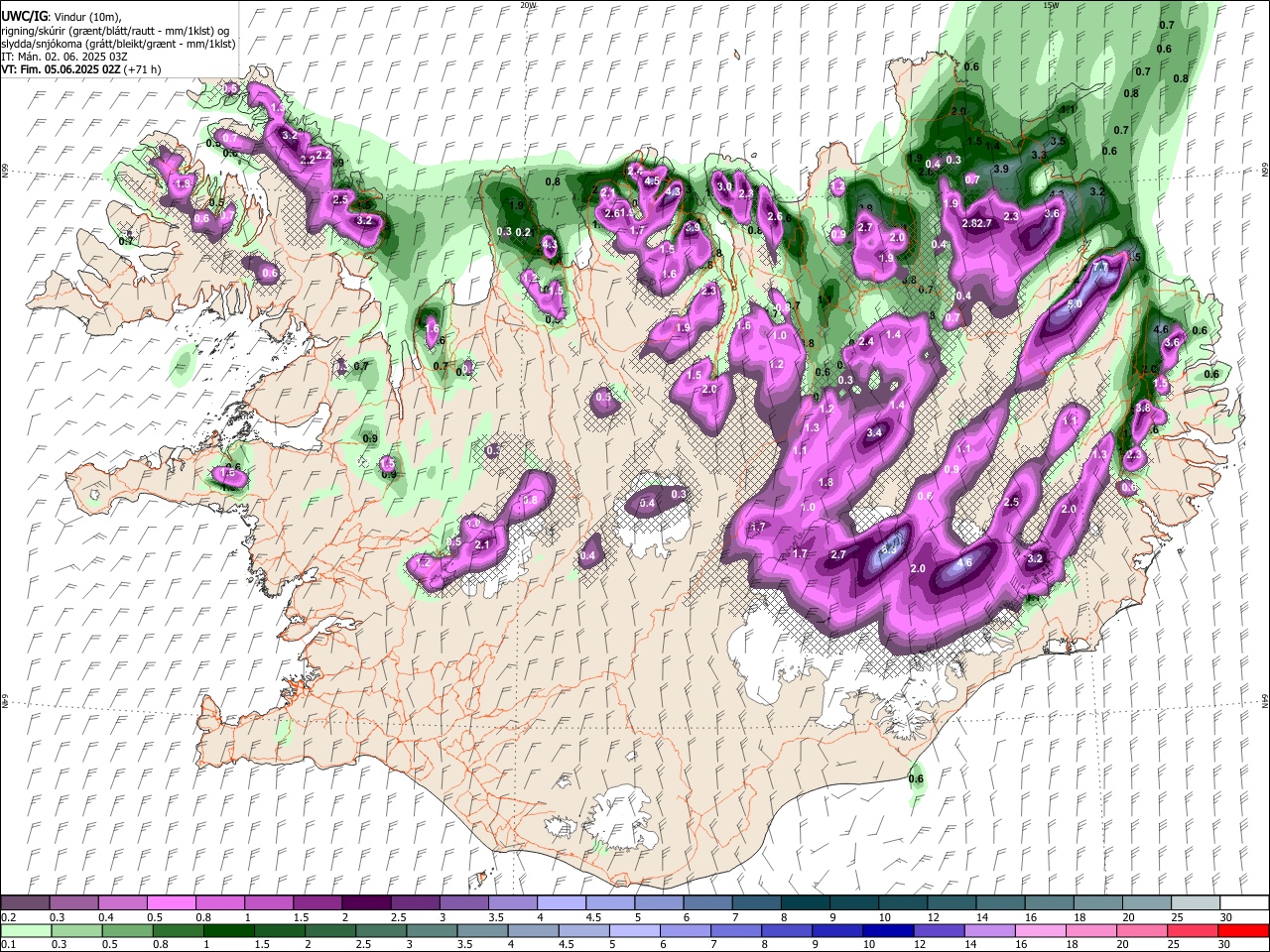Image resolution: width=1270 pixels, height=952 pixels.
Task: Select the 'rigning/skúrir' header line
Action: [x=117, y=31]
